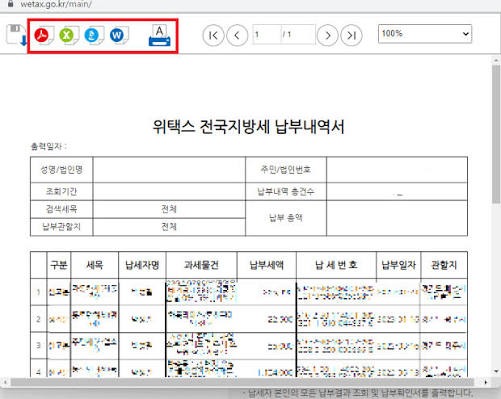501x399 pixels.
Task: Click the current page number field
Action: (267, 34)
